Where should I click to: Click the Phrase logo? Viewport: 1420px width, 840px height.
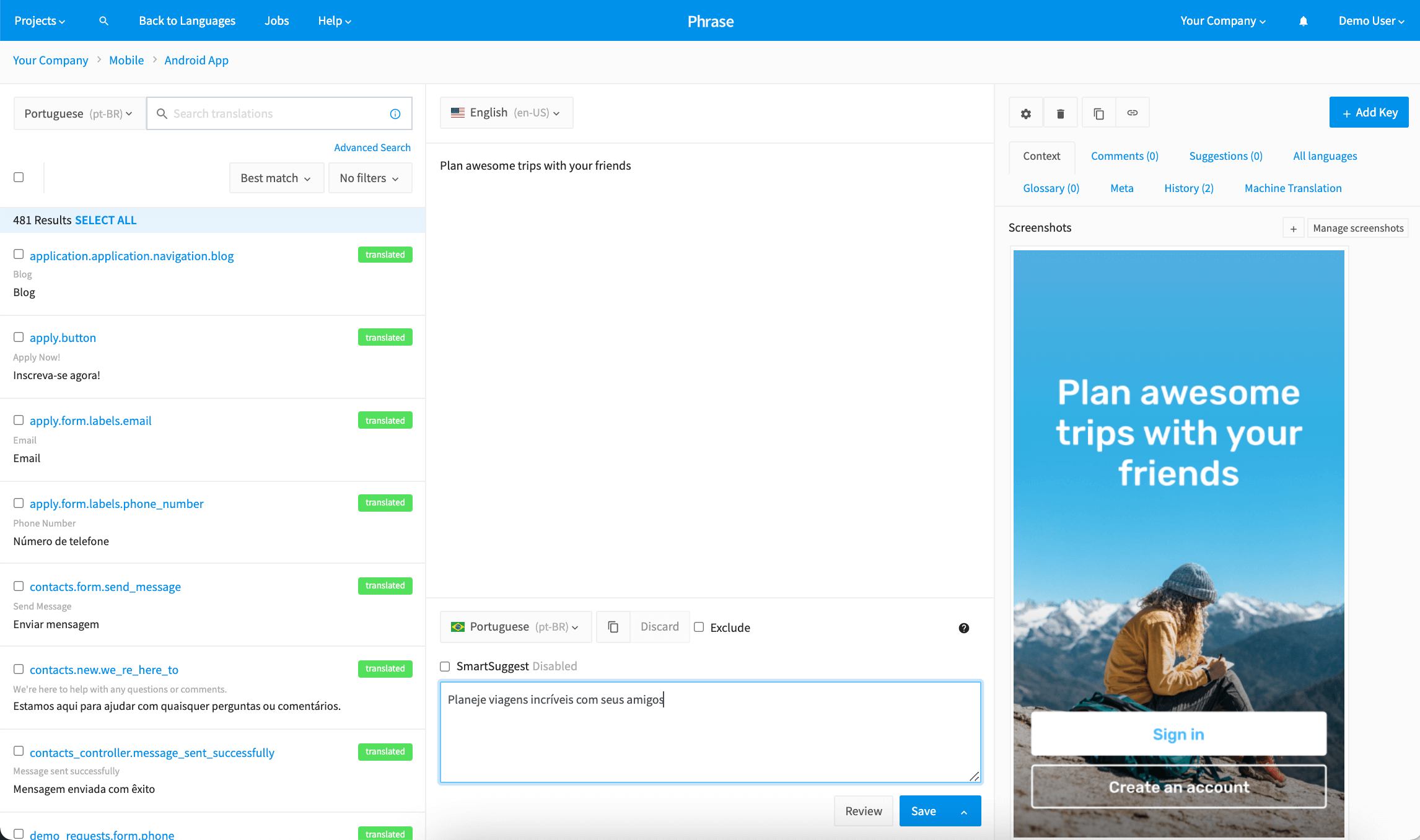[x=711, y=21]
